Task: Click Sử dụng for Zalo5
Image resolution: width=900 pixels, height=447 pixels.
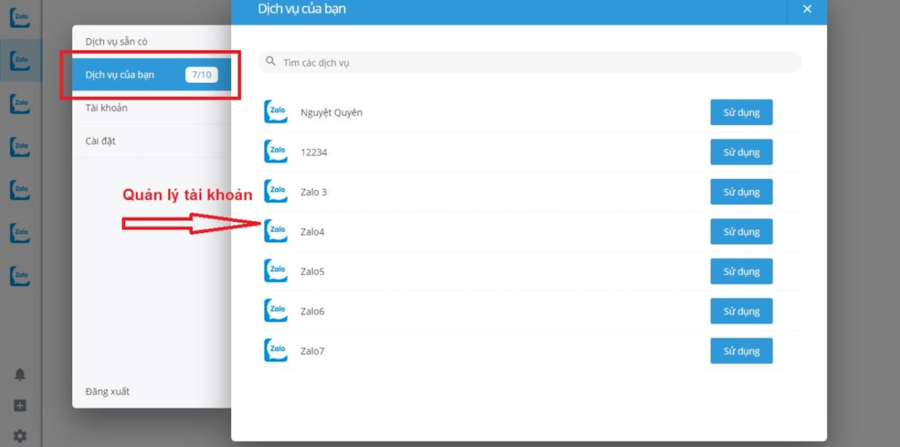Action: [x=741, y=271]
